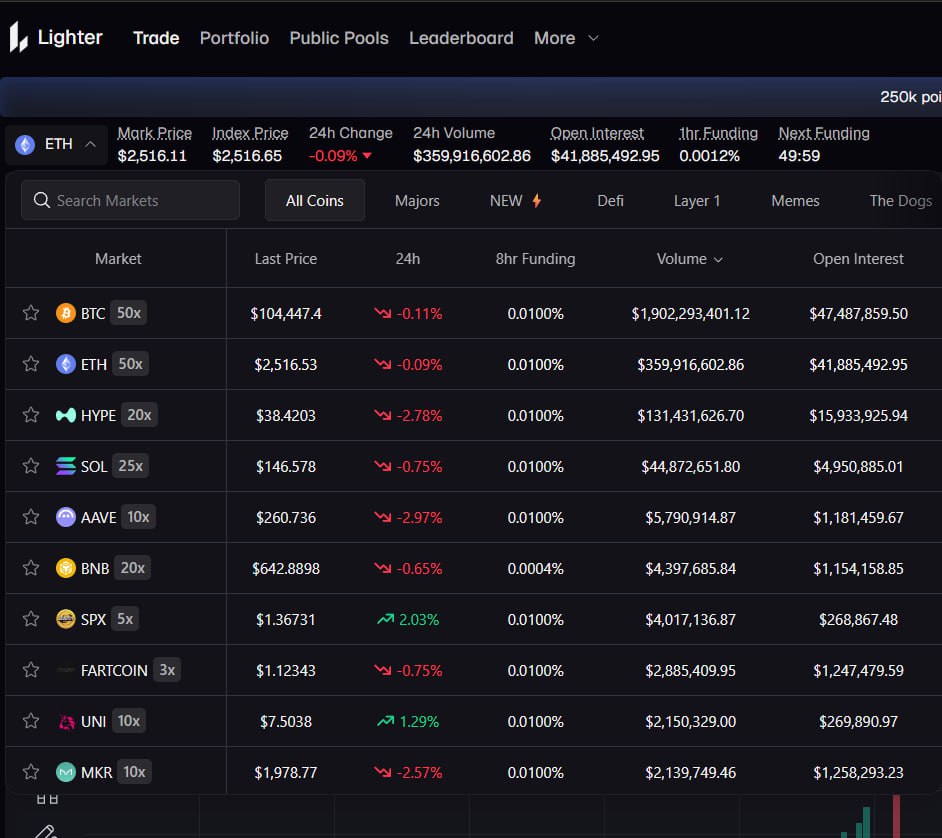This screenshot has height=838, width=942.
Task: Open Public Pools
Action: [339, 38]
